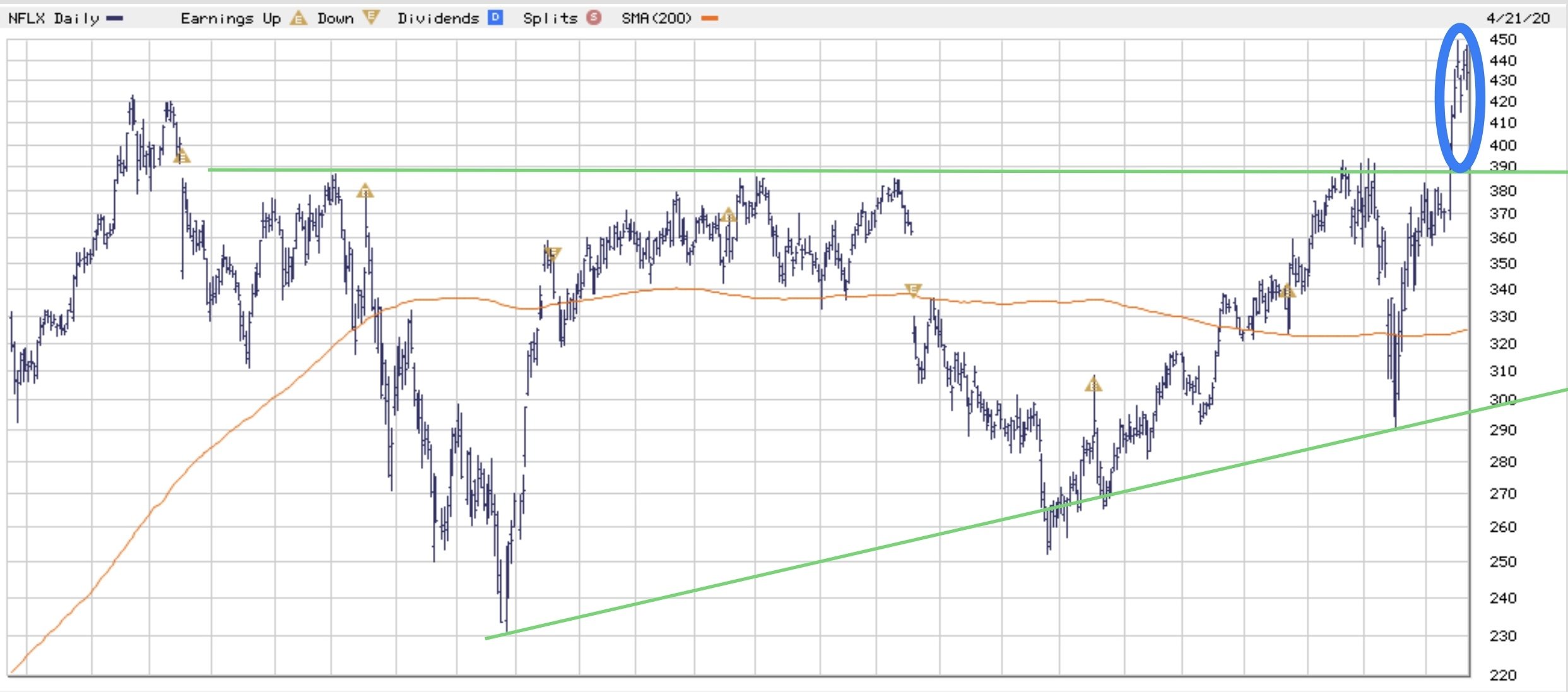Click the blue ellipse annotation around recent highs

pyautogui.click(x=1439, y=101)
